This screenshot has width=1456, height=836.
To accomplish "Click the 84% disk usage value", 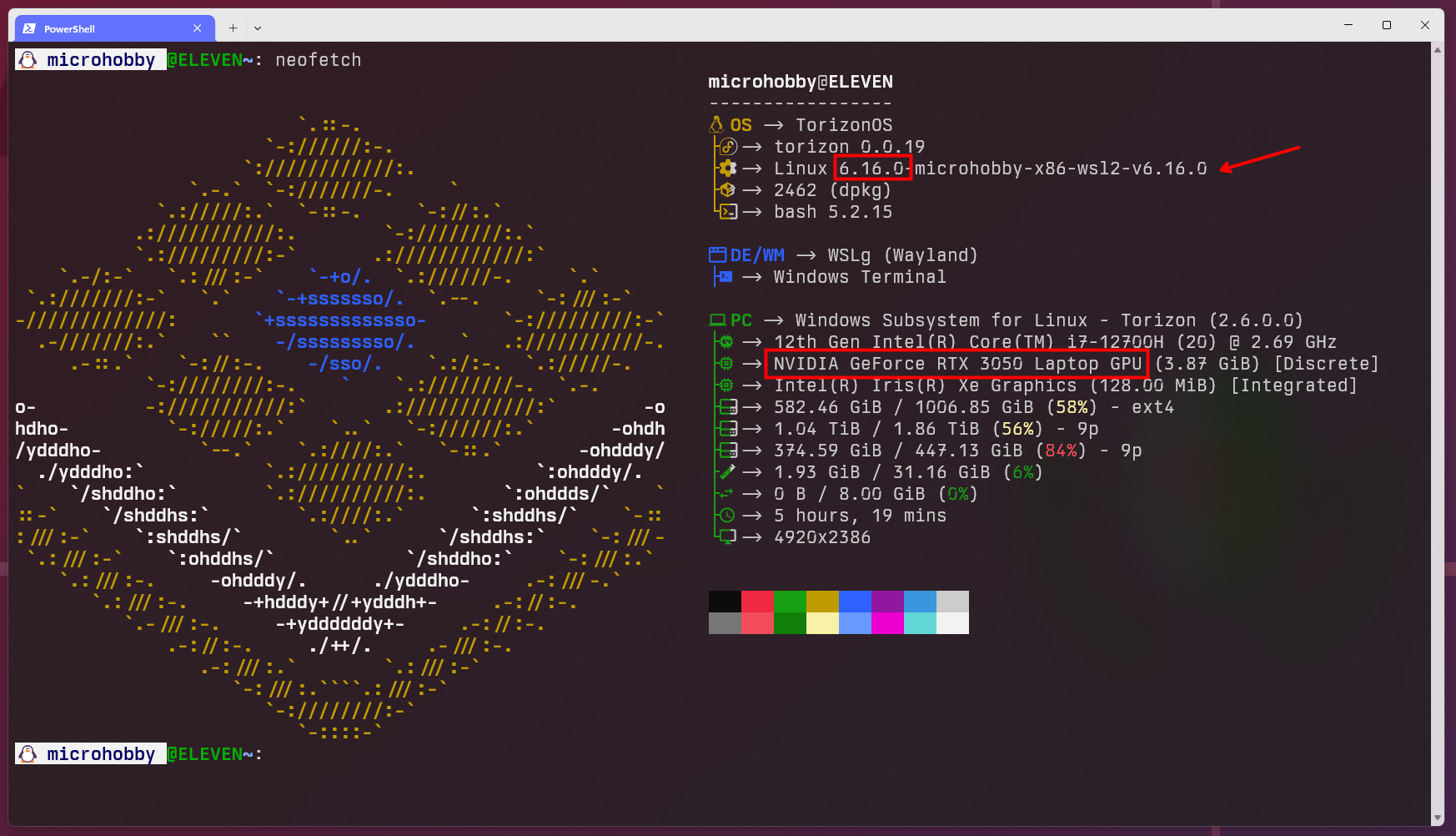I will pyautogui.click(x=1062, y=451).
